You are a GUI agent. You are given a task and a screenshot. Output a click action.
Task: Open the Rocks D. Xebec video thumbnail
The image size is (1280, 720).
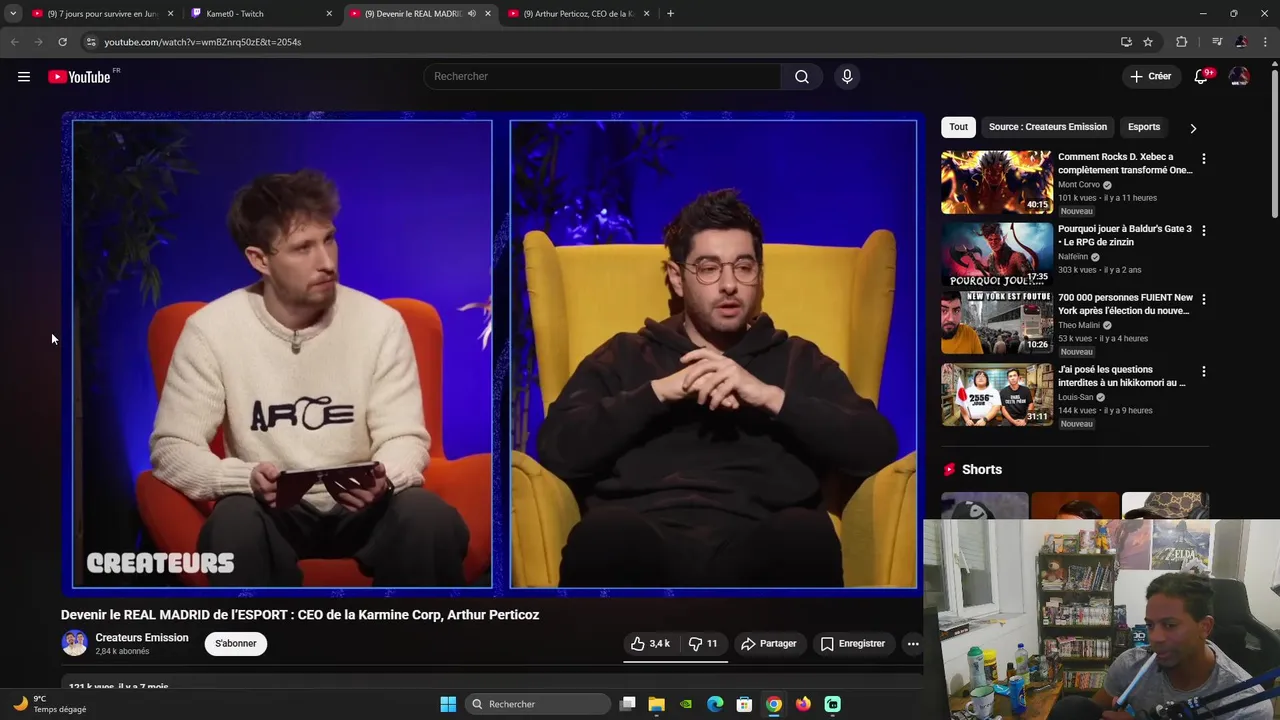pyautogui.click(x=996, y=182)
